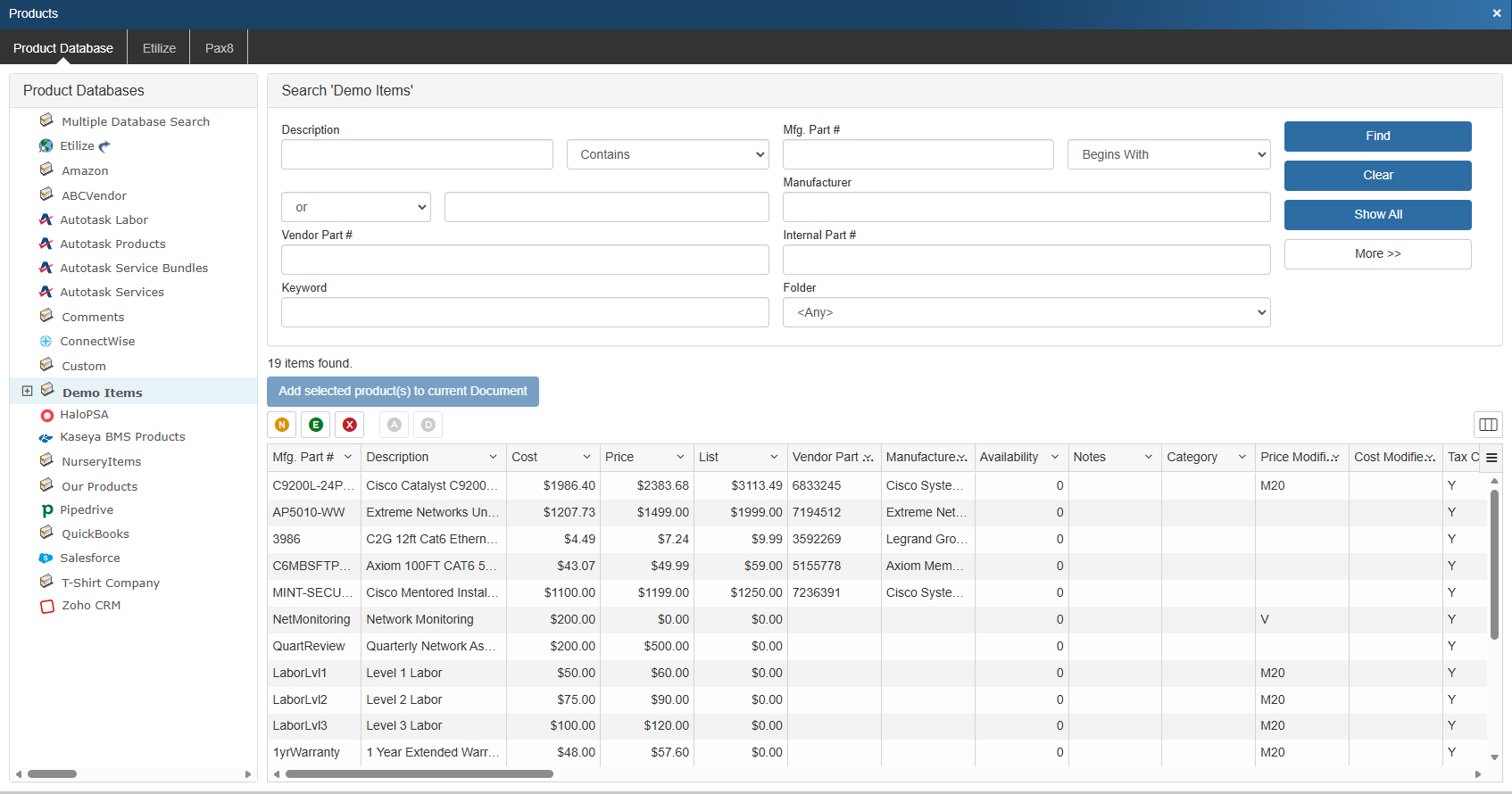The image size is (1512, 794).
Task: Click the orange N icon button
Action: click(x=282, y=425)
